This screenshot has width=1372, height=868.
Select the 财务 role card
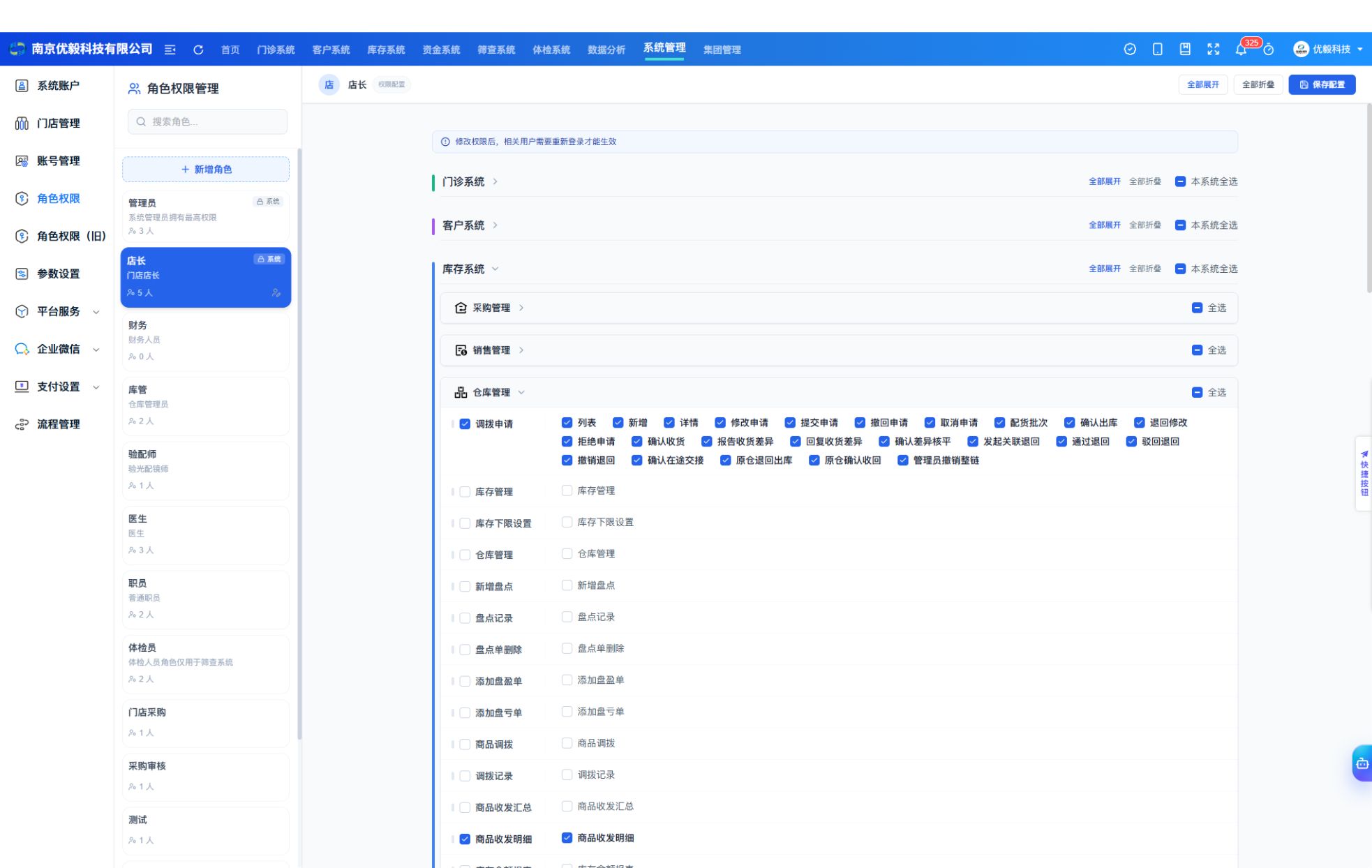(206, 341)
